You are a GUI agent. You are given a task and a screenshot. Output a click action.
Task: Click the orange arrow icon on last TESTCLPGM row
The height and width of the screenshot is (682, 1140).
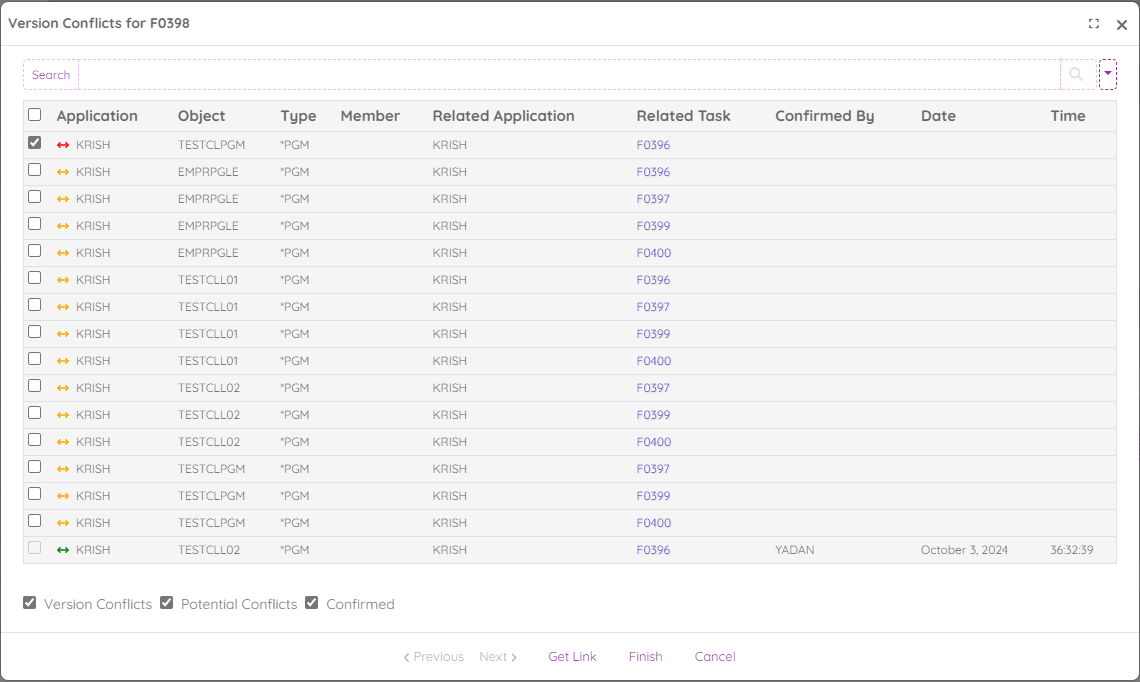click(63, 523)
